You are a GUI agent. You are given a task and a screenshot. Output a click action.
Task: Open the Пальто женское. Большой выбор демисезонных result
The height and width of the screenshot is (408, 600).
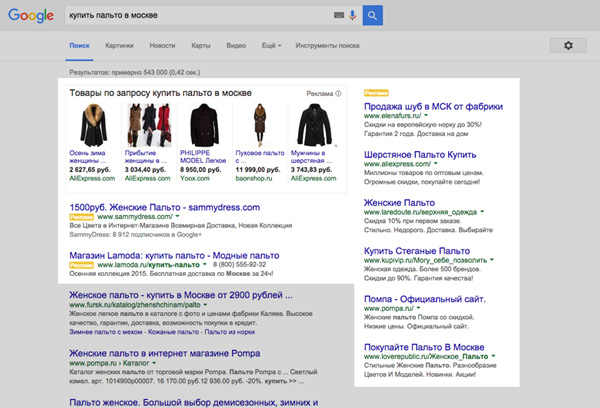click(194, 403)
